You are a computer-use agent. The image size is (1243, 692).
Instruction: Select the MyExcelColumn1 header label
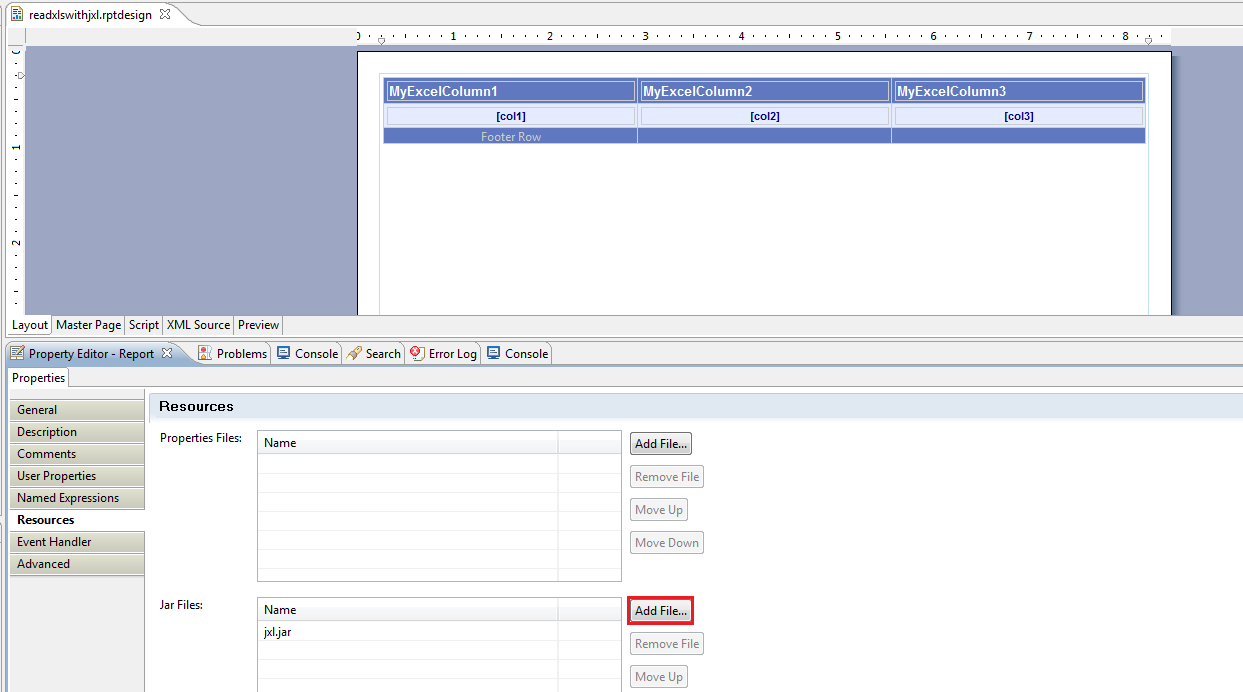coord(510,91)
